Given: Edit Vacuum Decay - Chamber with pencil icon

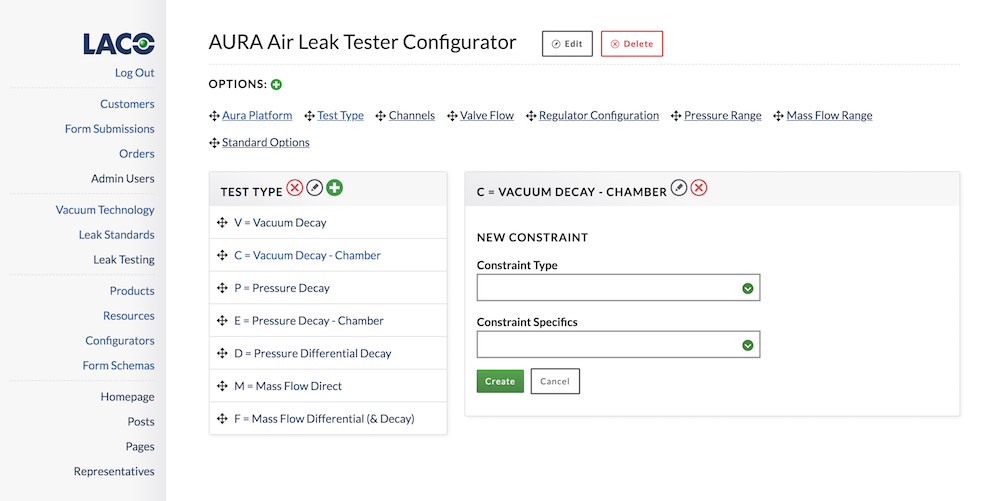Looking at the screenshot, I should [679, 188].
